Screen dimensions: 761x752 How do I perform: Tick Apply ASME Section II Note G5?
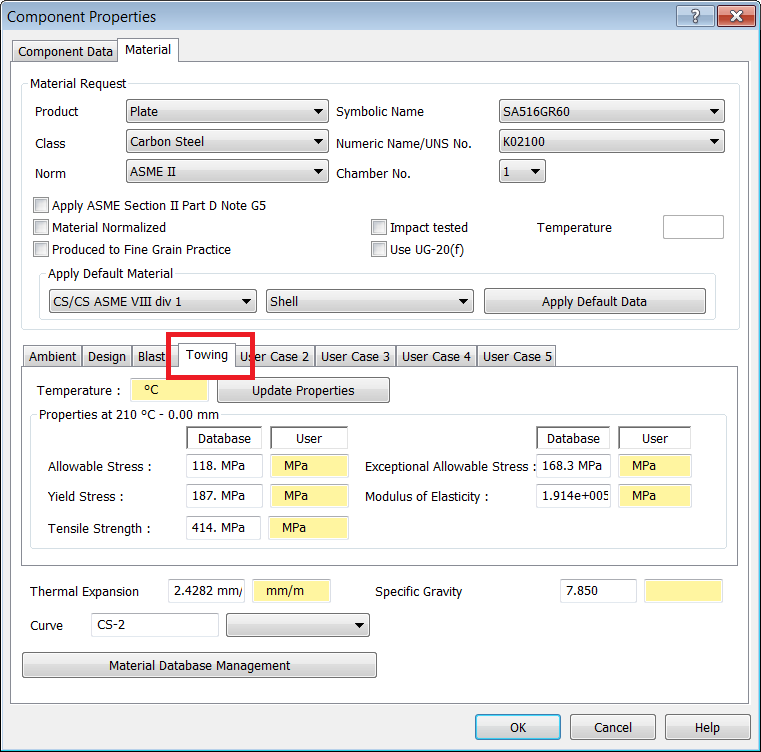click(41, 206)
